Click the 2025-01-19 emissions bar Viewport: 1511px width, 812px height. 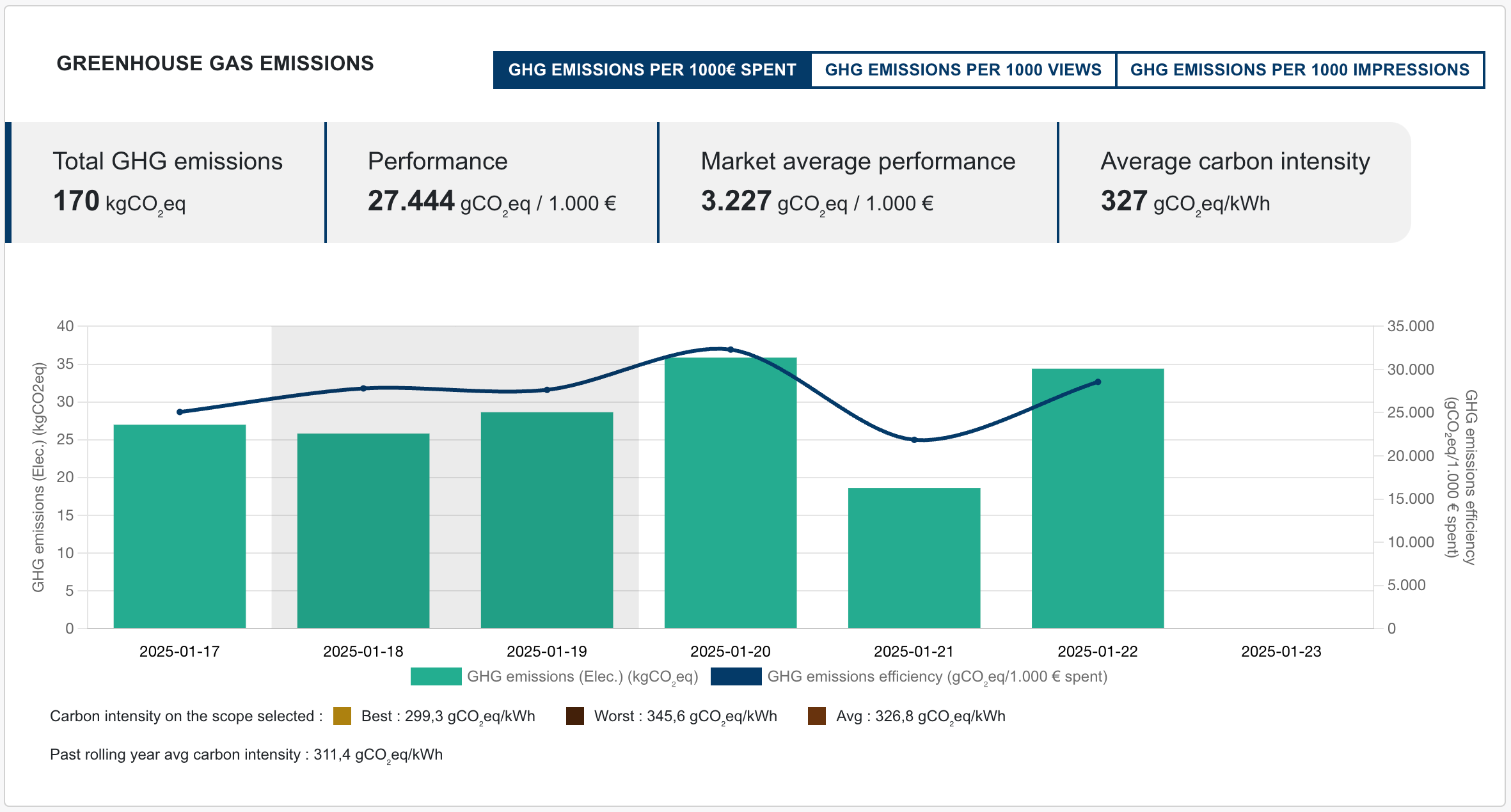tap(547, 519)
